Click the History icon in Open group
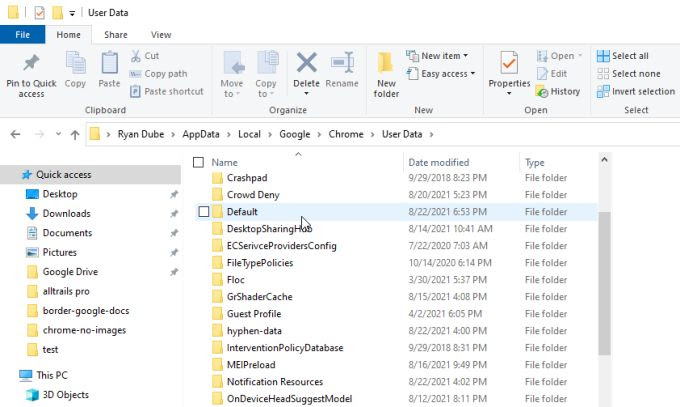The width and height of the screenshot is (680, 407). [x=542, y=92]
